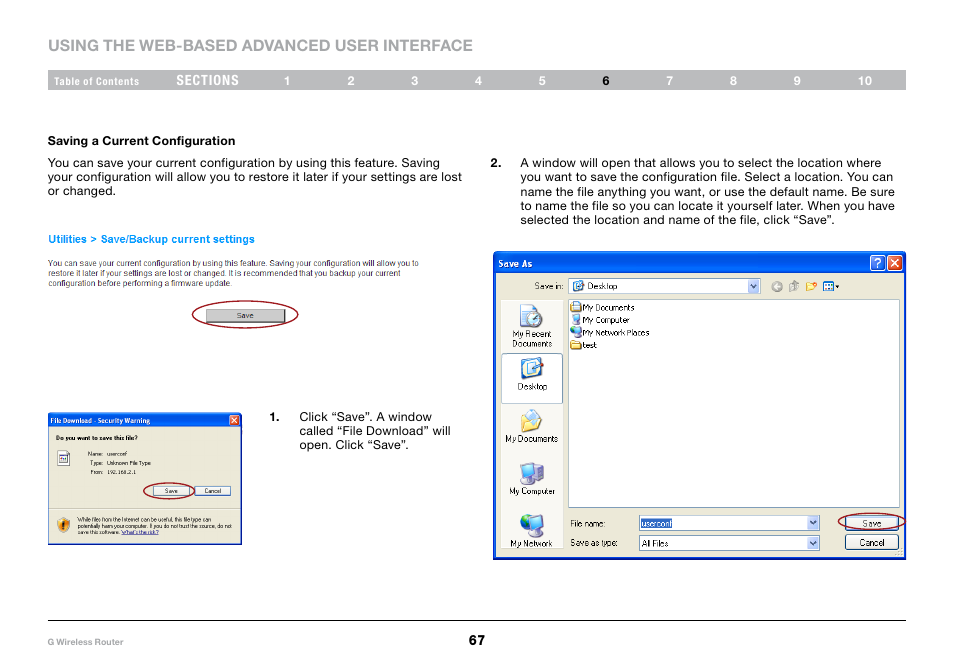
Task: Click the Help question mark in Save As
Action: [x=877, y=263]
